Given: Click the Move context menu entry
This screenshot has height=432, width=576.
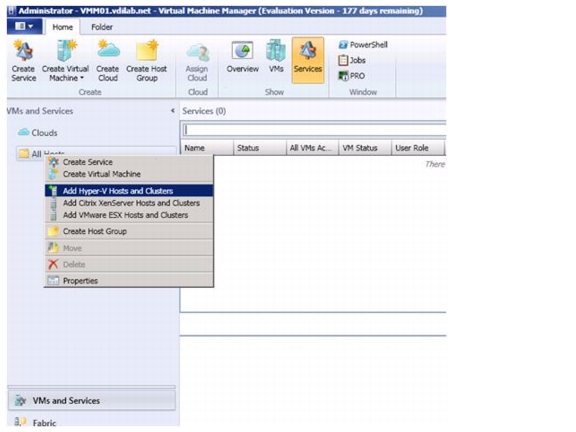Looking at the screenshot, I should point(129,248).
